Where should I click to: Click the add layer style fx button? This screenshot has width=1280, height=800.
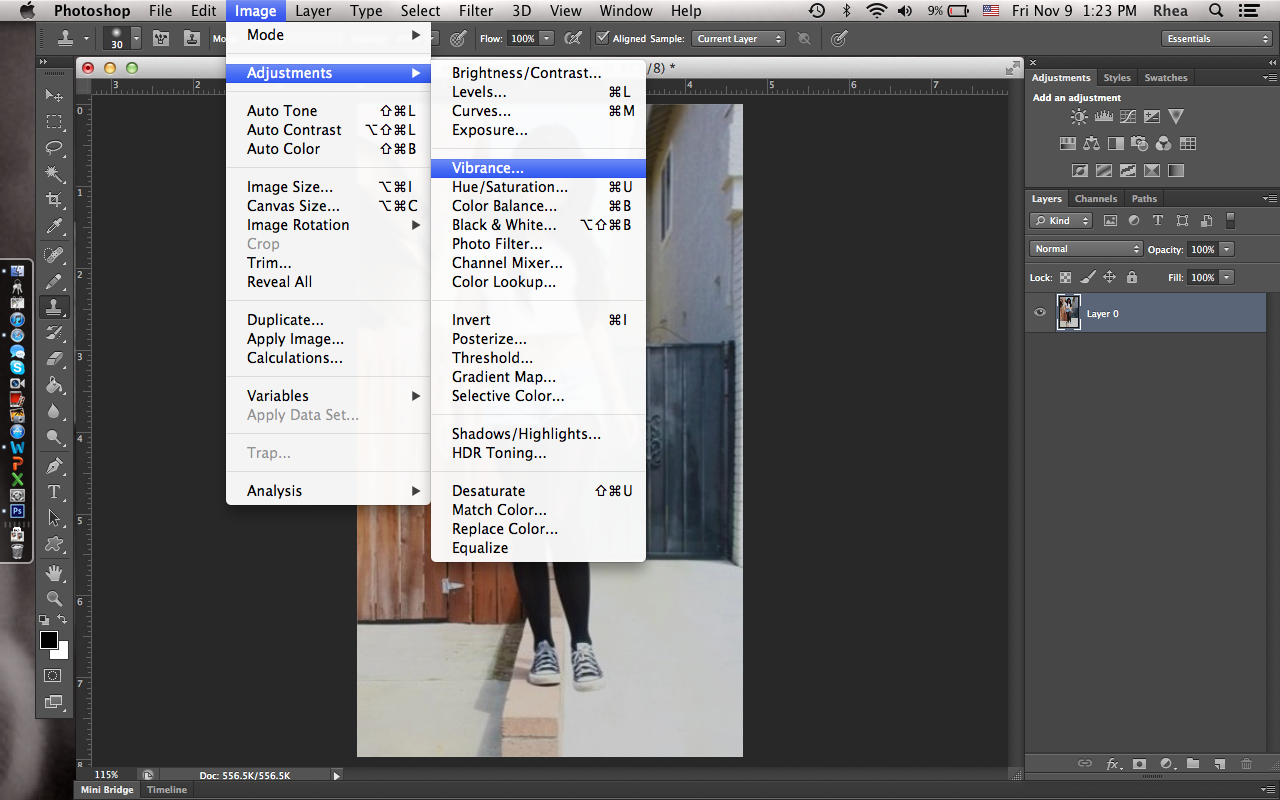tap(1113, 764)
